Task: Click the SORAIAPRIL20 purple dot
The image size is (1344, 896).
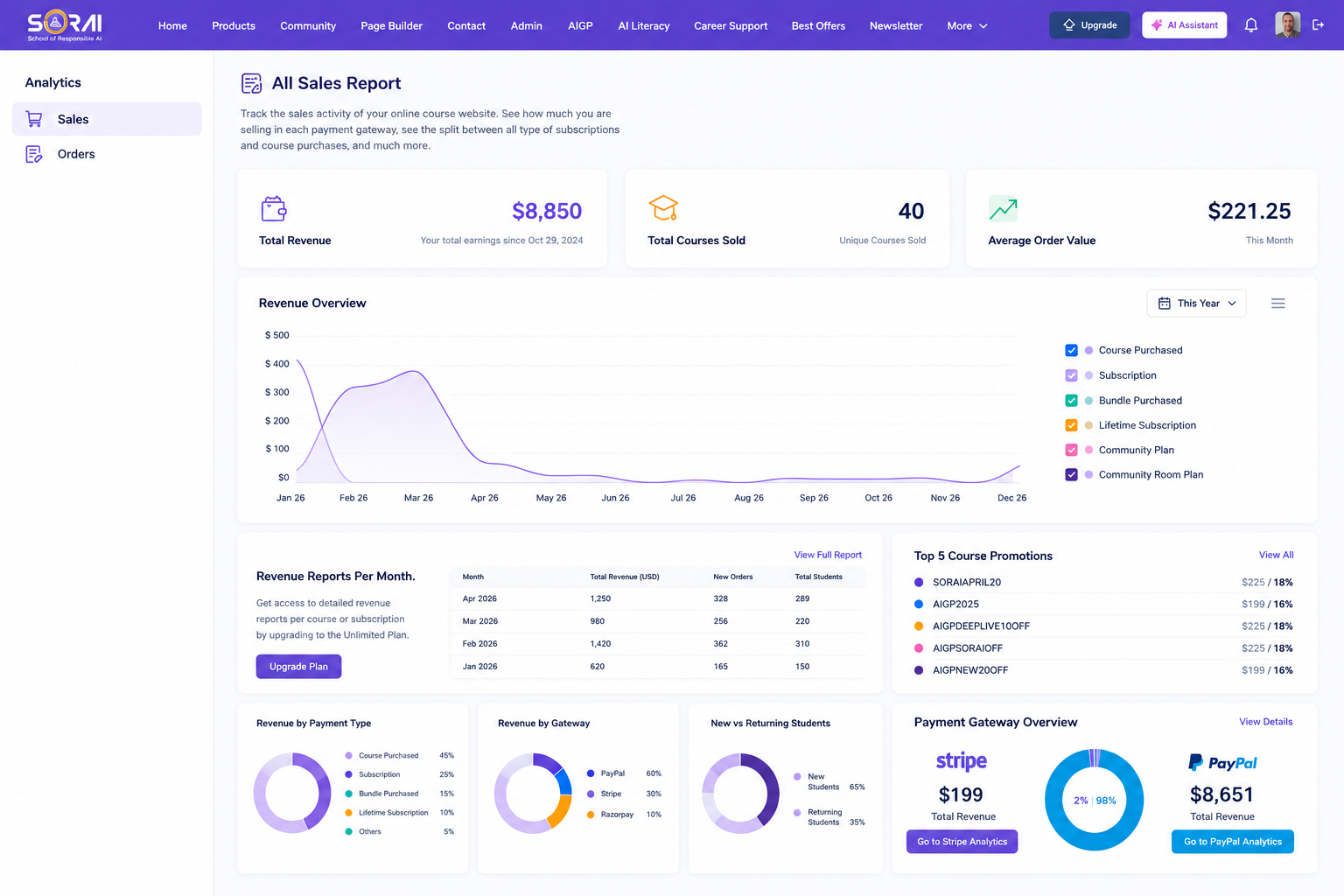Action: click(x=919, y=582)
